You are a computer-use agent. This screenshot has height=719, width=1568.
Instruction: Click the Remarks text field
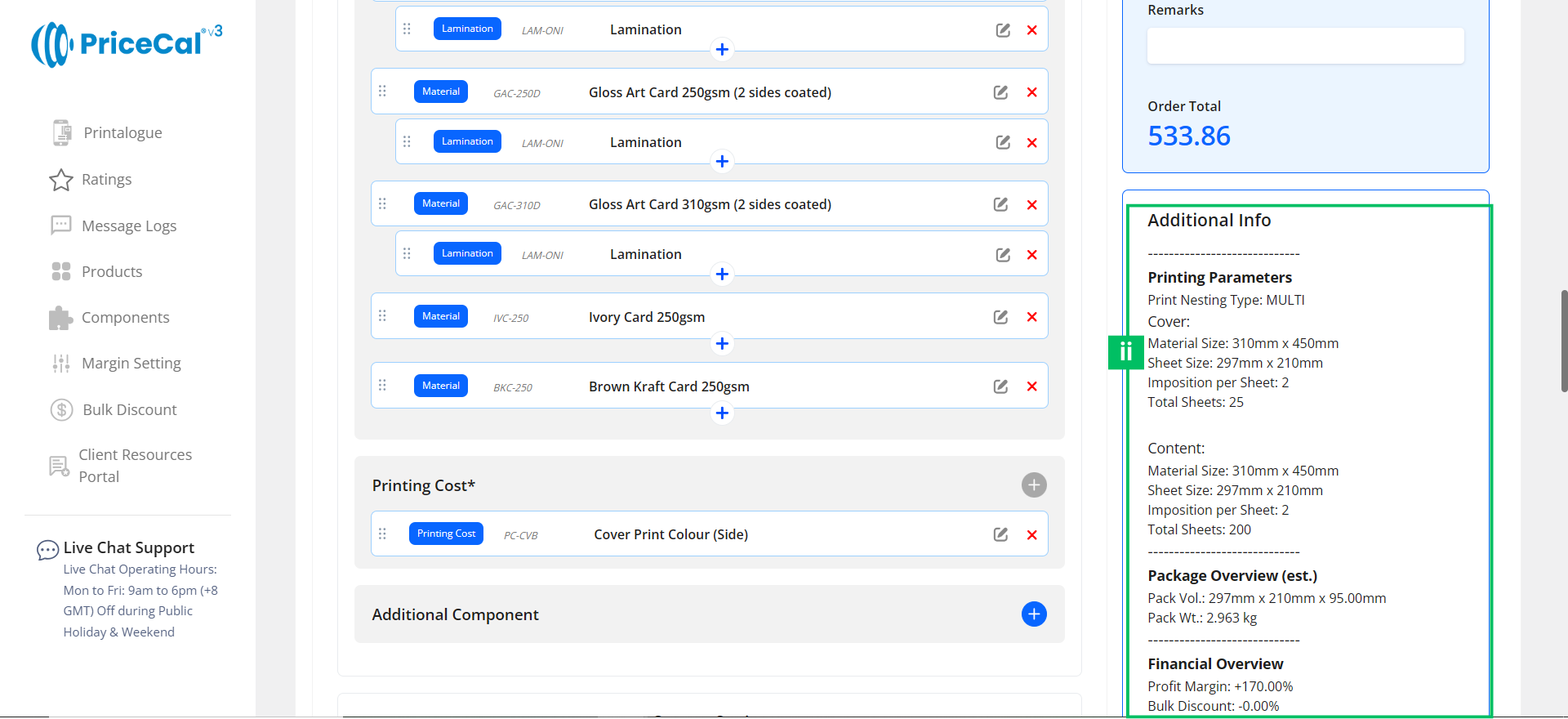tap(1305, 47)
